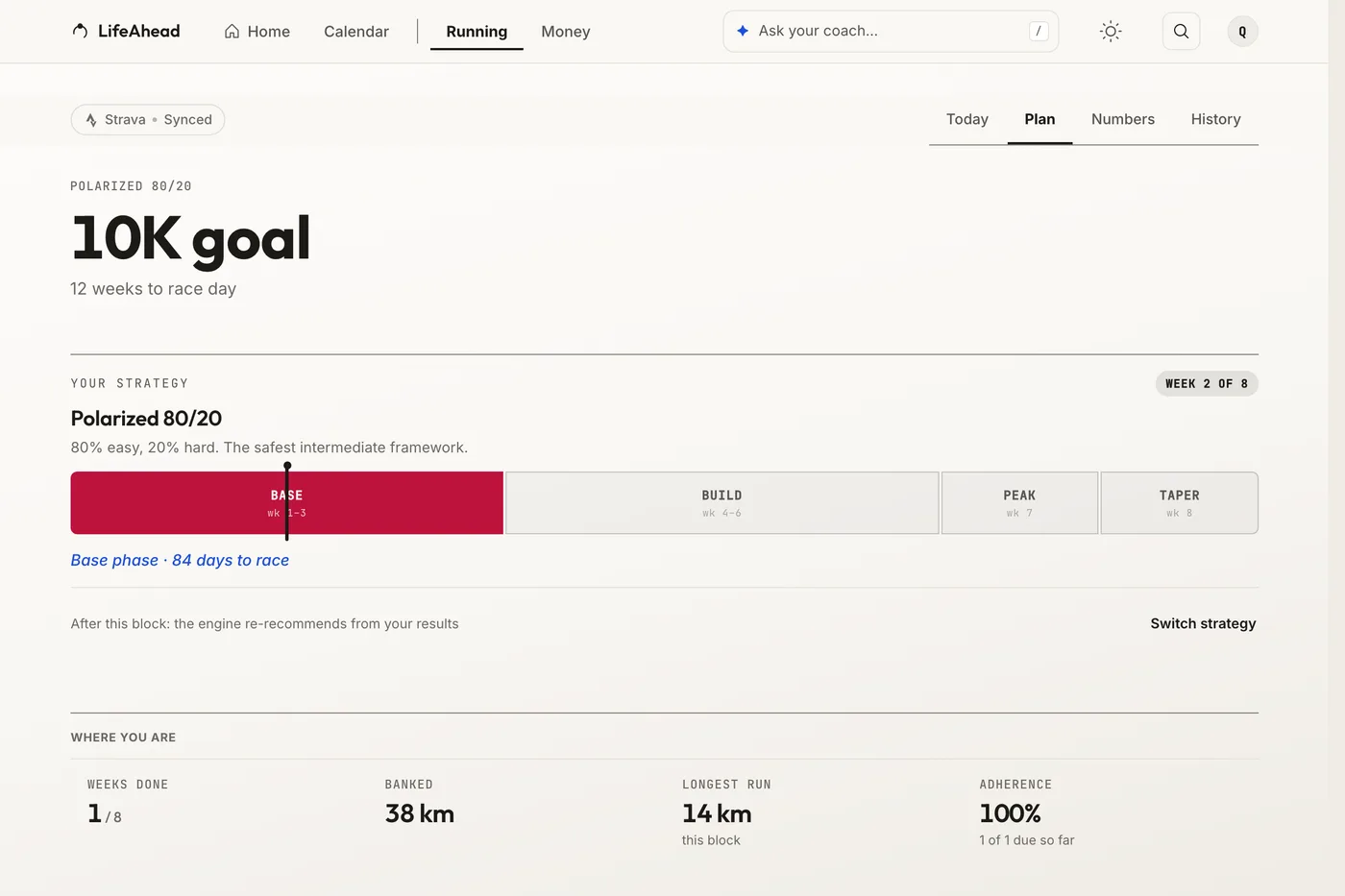Click the 80% easy, 20% hard description
This screenshot has width=1345, height=896.
[x=269, y=448]
